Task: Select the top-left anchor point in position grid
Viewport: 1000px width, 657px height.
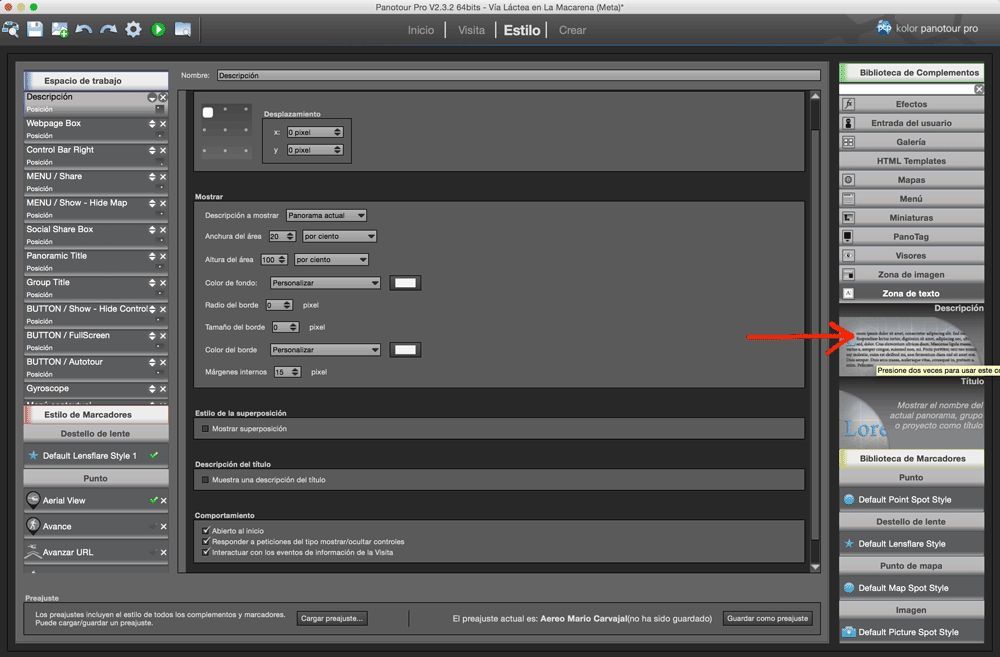Action: [x=208, y=112]
